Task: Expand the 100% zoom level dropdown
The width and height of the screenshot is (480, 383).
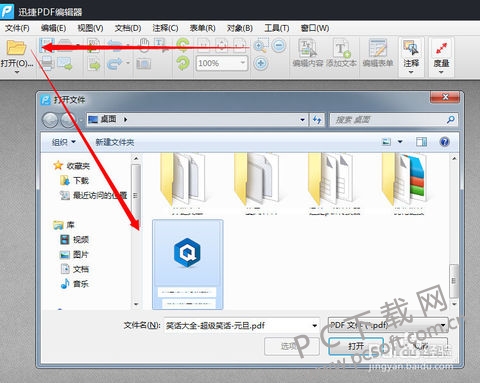Action: pyautogui.click(x=243, y=63)
